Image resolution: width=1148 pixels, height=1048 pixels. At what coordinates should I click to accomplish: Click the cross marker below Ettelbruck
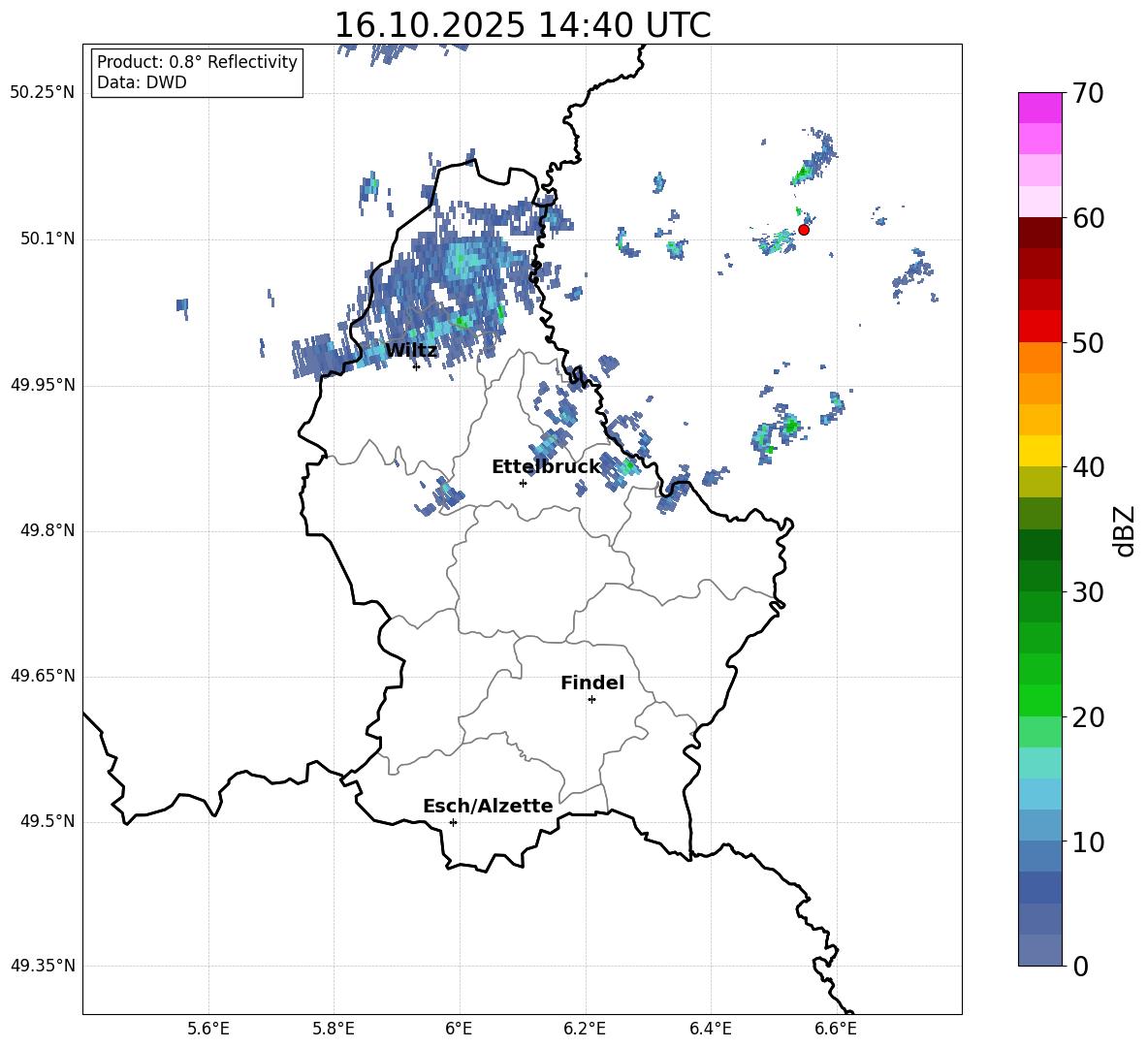click(x=523, y=483)
